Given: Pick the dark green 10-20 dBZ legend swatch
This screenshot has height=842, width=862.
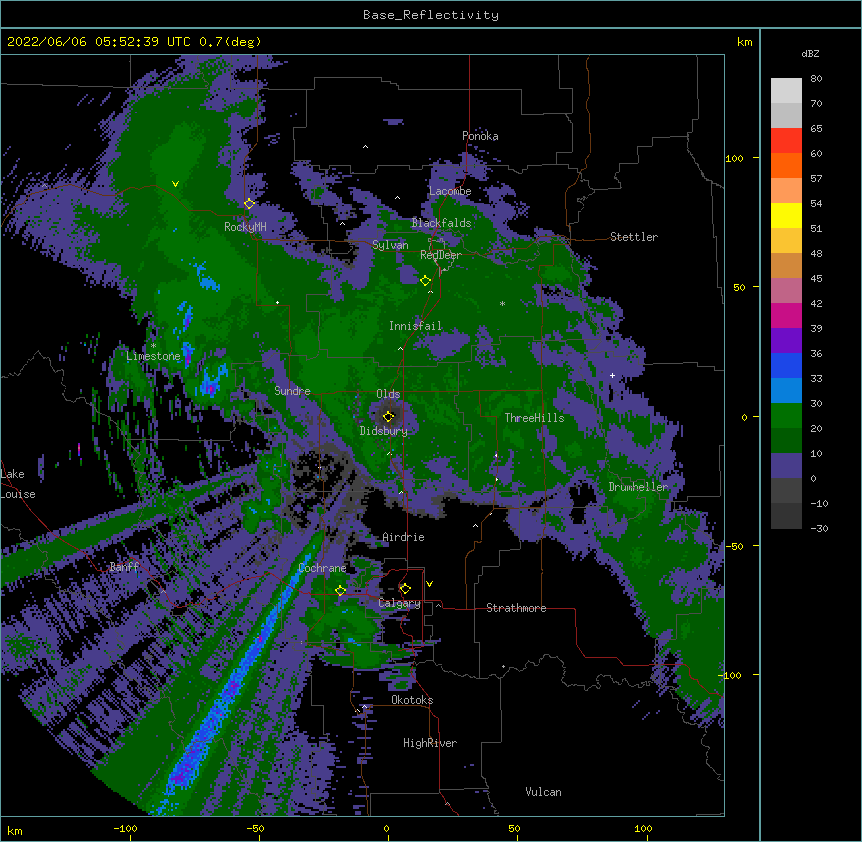Looking at the screenshot, I should [x=786, y=441].
